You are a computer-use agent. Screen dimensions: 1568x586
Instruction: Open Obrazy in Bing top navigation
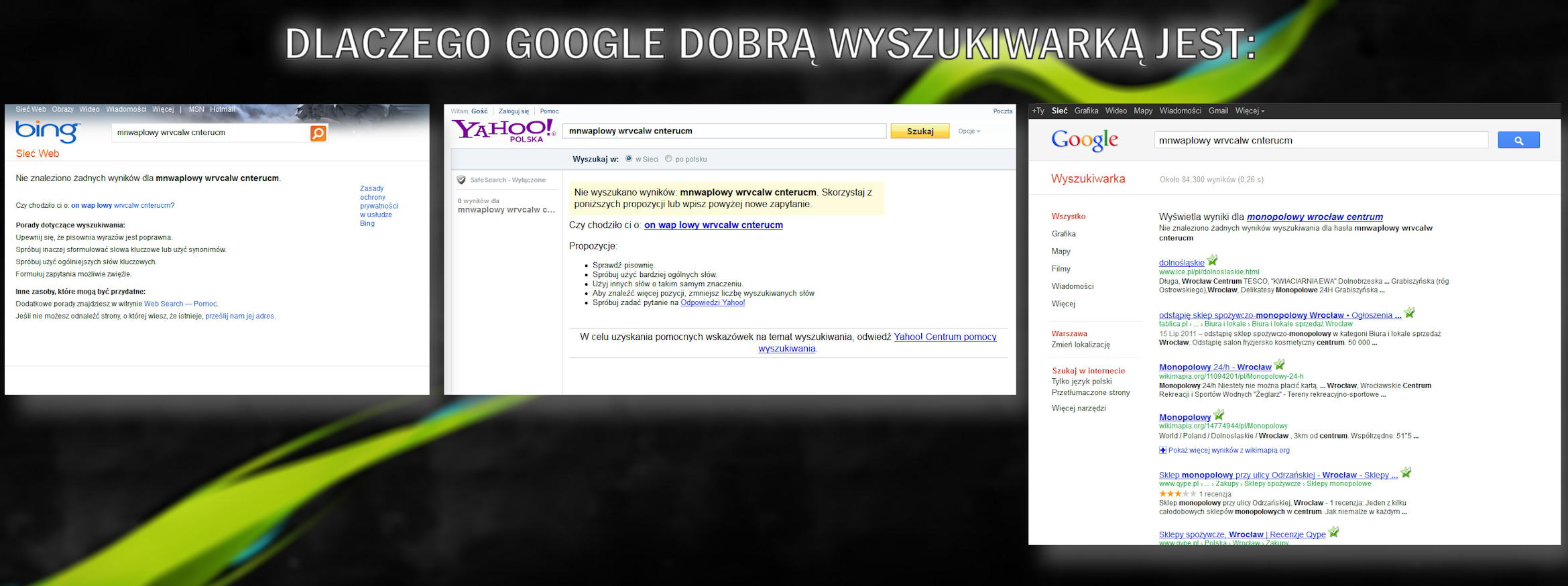(62, 109)
